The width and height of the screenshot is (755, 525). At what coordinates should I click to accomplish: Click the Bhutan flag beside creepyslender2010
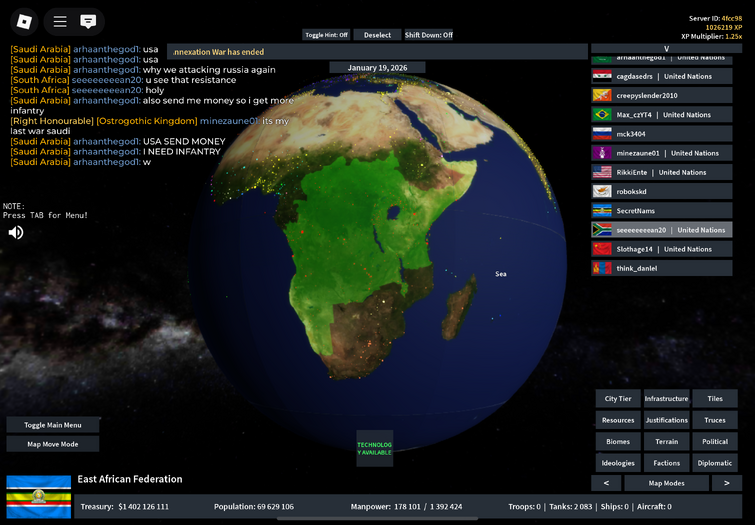pyautogui.click(x=602, y=95)
